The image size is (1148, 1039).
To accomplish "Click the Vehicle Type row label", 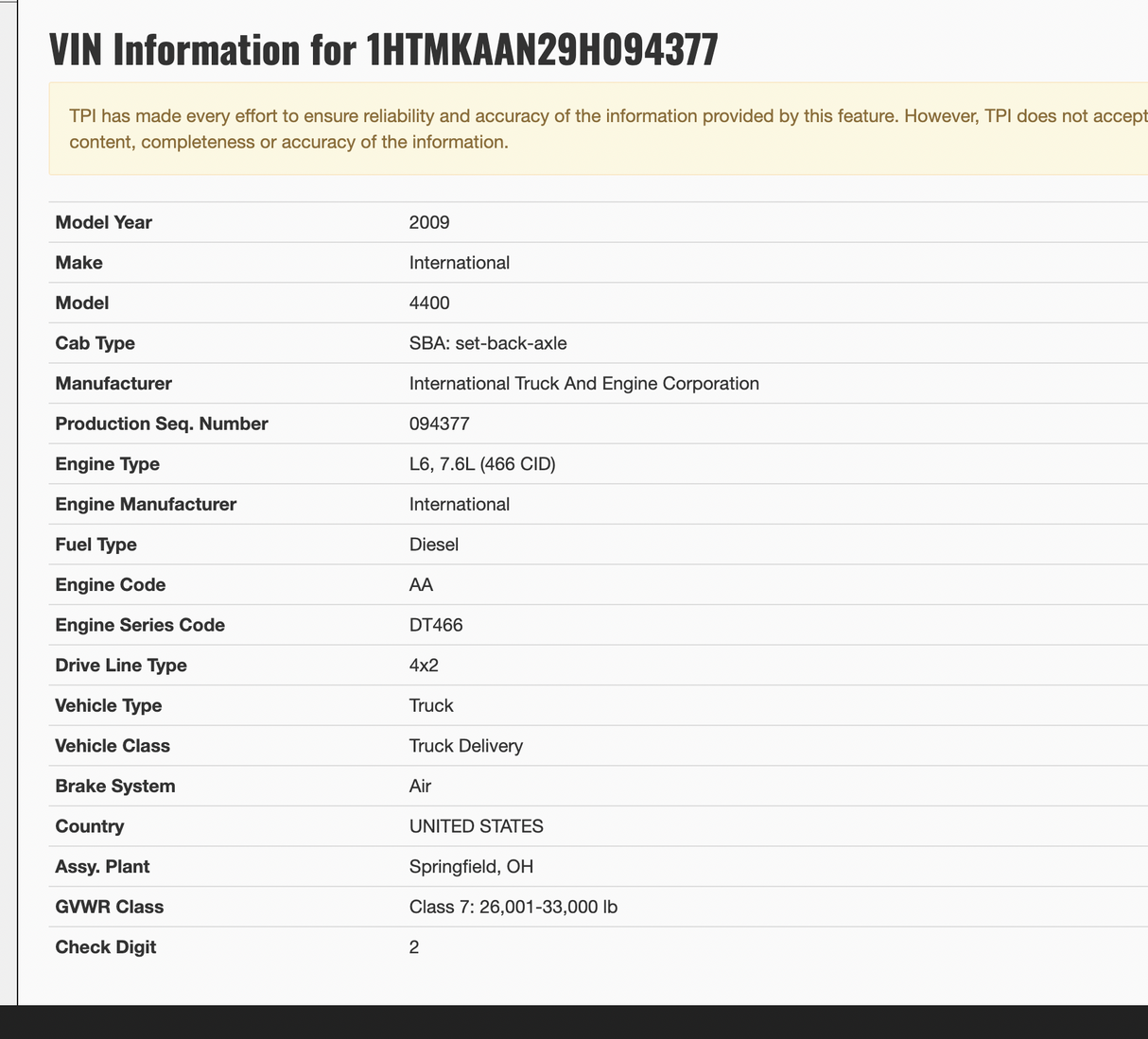I will click(109, 706).
